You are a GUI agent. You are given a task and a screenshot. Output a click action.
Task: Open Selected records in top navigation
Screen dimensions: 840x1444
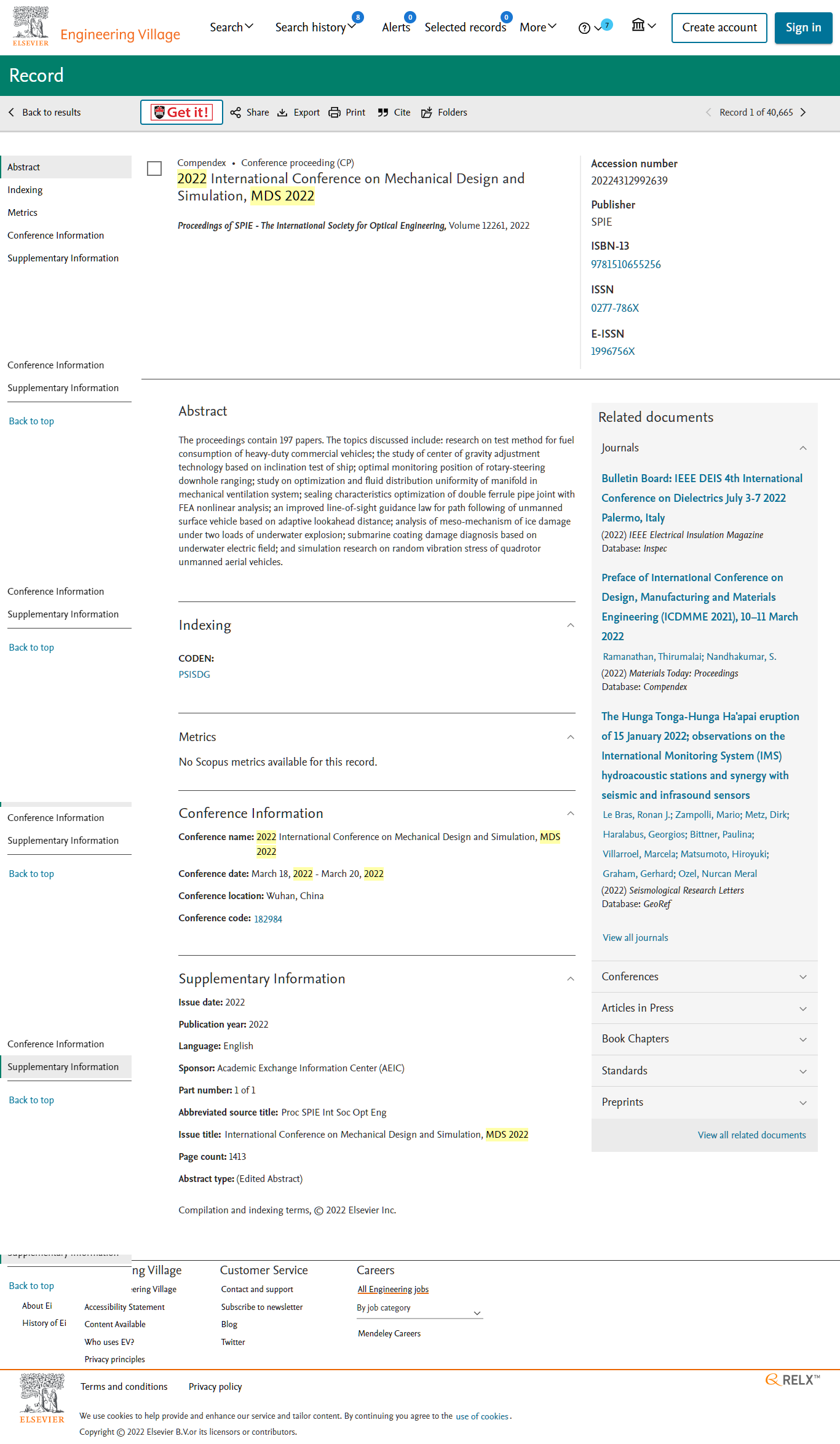(466, 27)
